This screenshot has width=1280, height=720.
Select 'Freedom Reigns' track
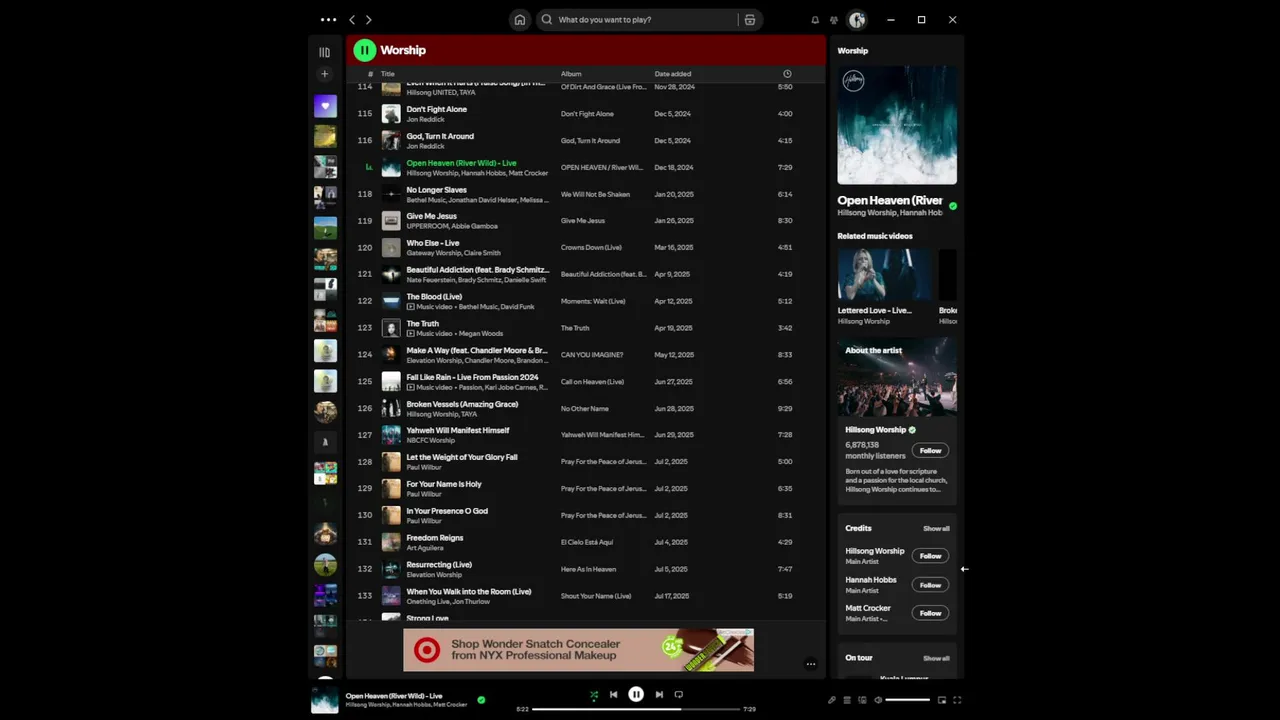click(435, 538)
